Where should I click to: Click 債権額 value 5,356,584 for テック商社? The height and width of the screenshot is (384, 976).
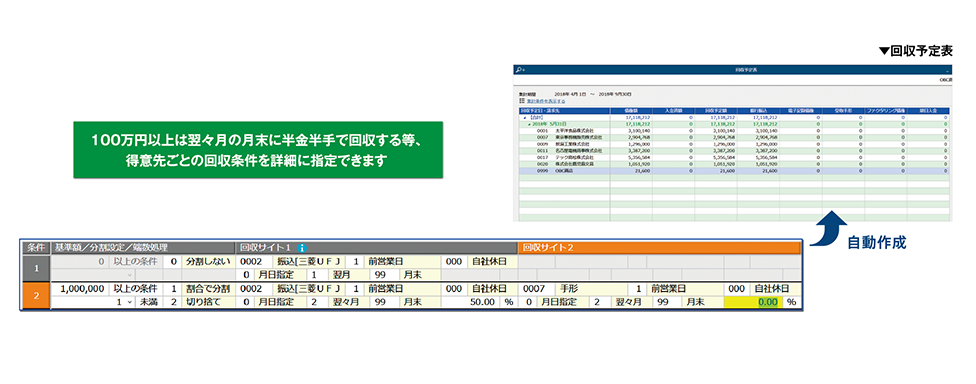pos(639,157)
